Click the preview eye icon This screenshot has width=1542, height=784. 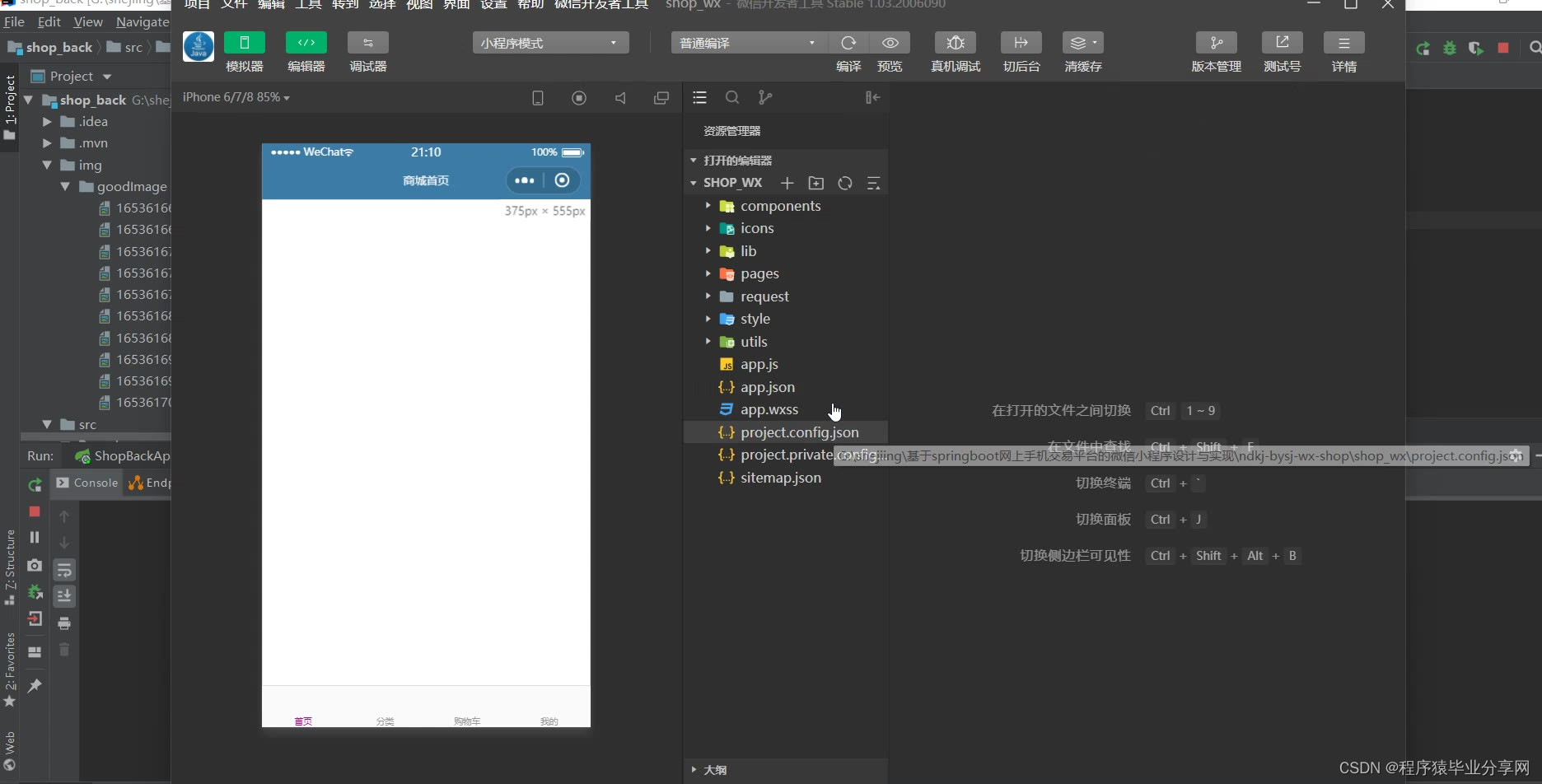coord(890,43)
